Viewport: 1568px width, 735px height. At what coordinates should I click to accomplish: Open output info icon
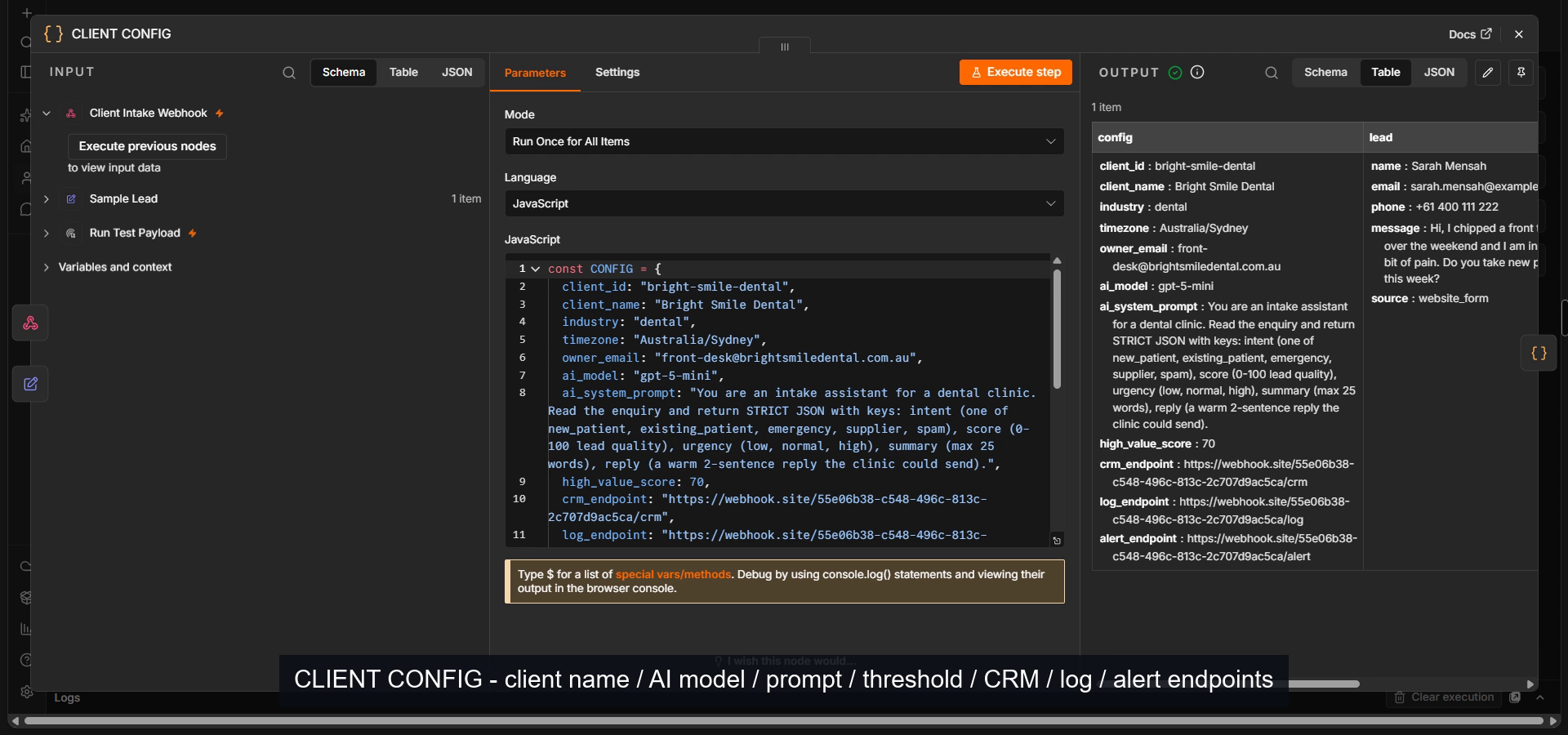[x=1197, y=72]
